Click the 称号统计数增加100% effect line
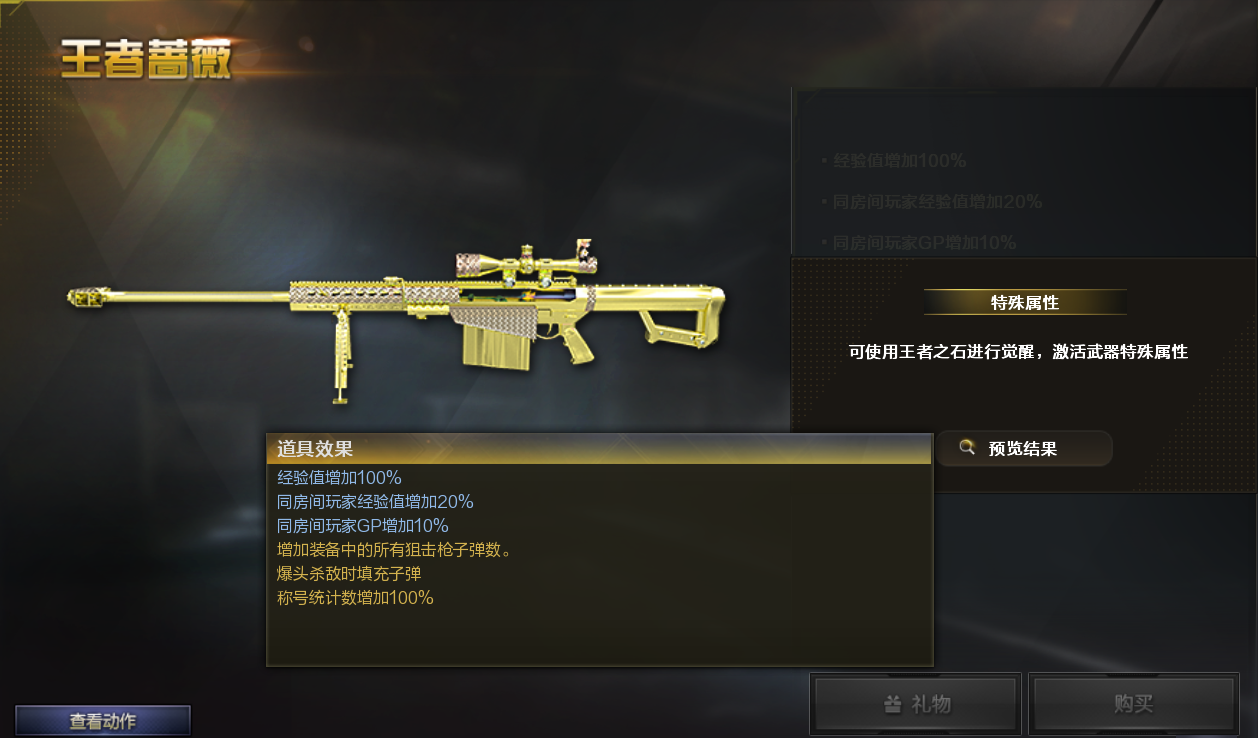This screenshot has width=1258, height=738. coord(355,598)
